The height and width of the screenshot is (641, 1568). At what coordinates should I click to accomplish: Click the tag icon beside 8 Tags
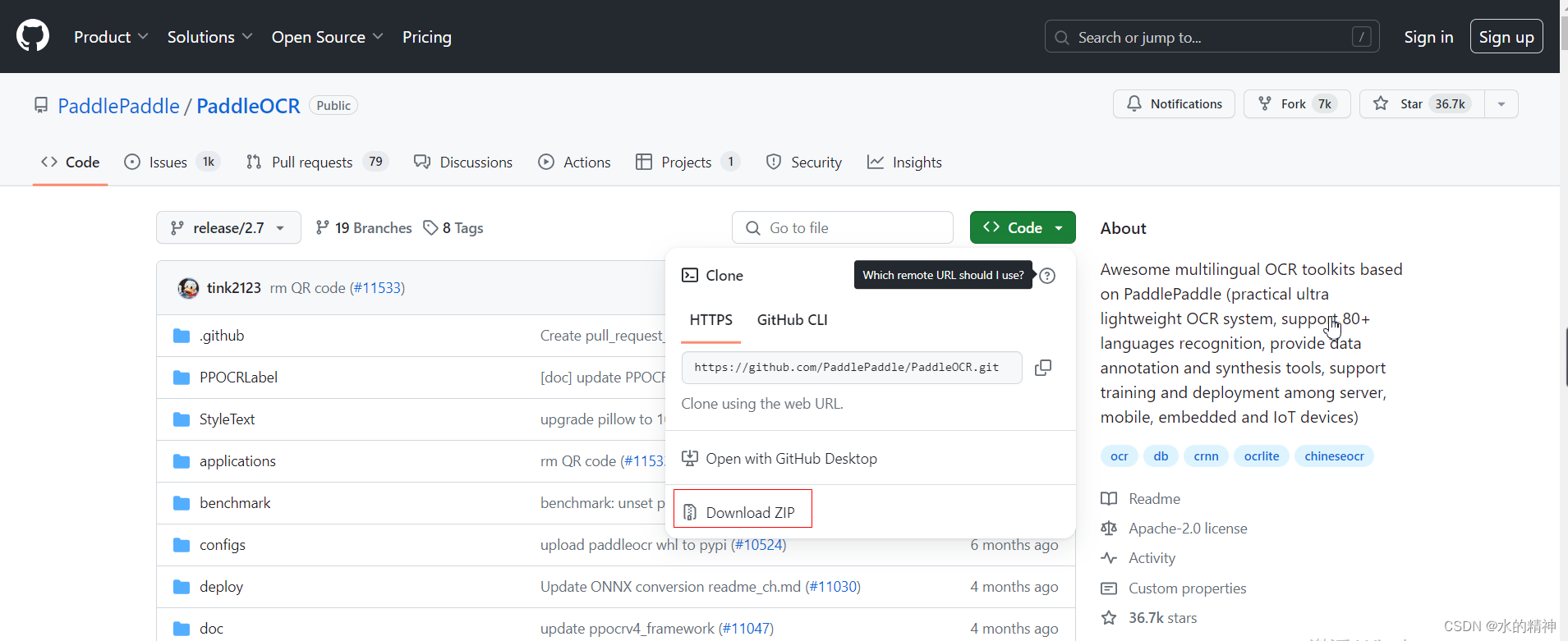tap(430, 227)
